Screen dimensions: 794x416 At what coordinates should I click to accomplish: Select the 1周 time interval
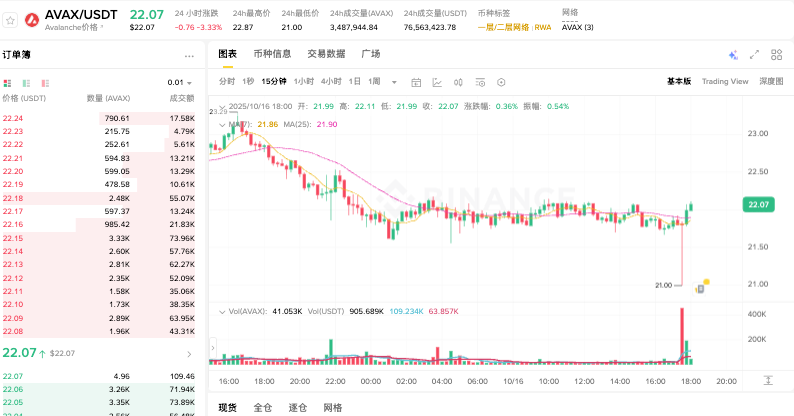(374, 81)
